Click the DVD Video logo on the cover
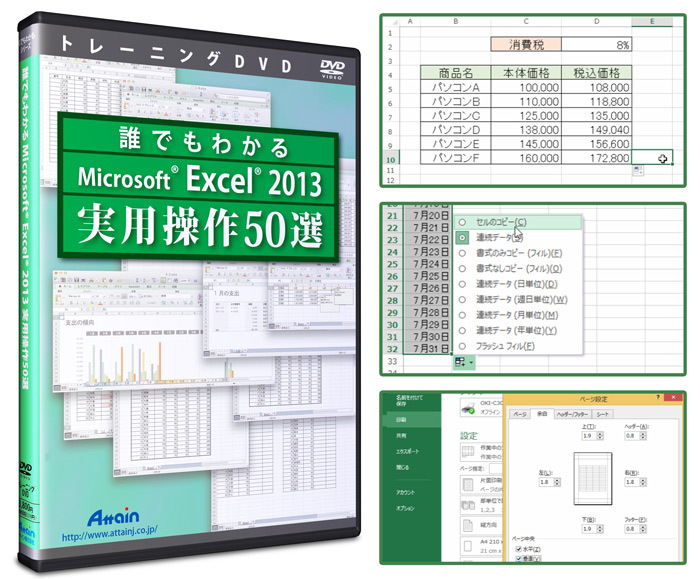 pos(332,69)
